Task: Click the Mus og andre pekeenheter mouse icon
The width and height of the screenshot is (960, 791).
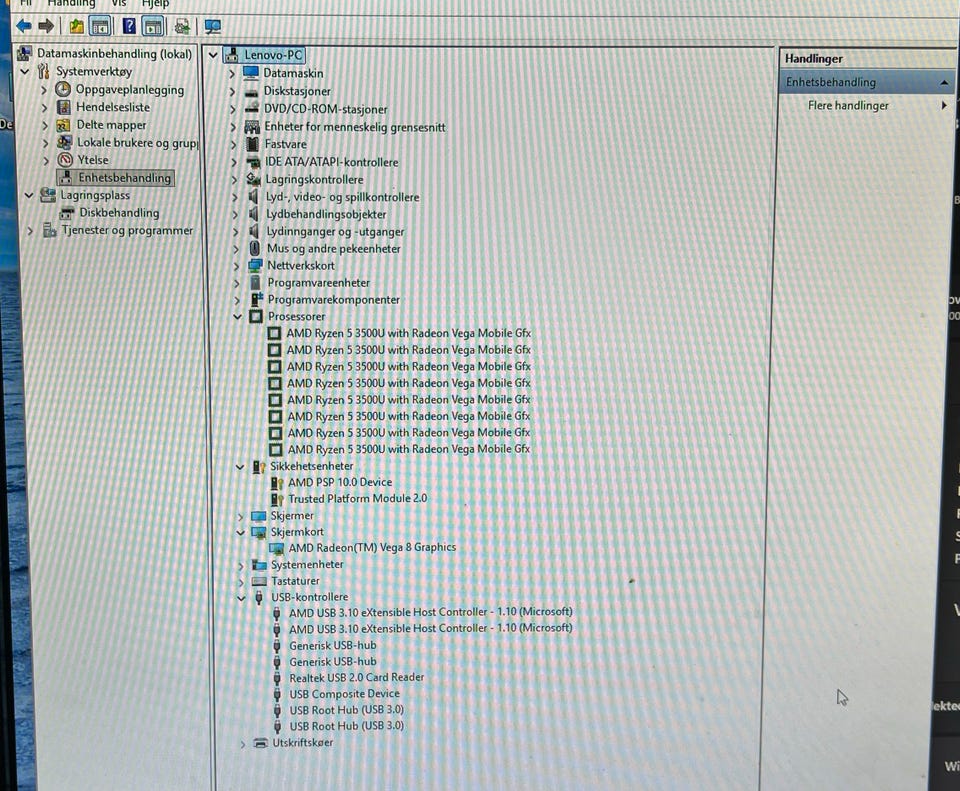Action: point(255,249)
